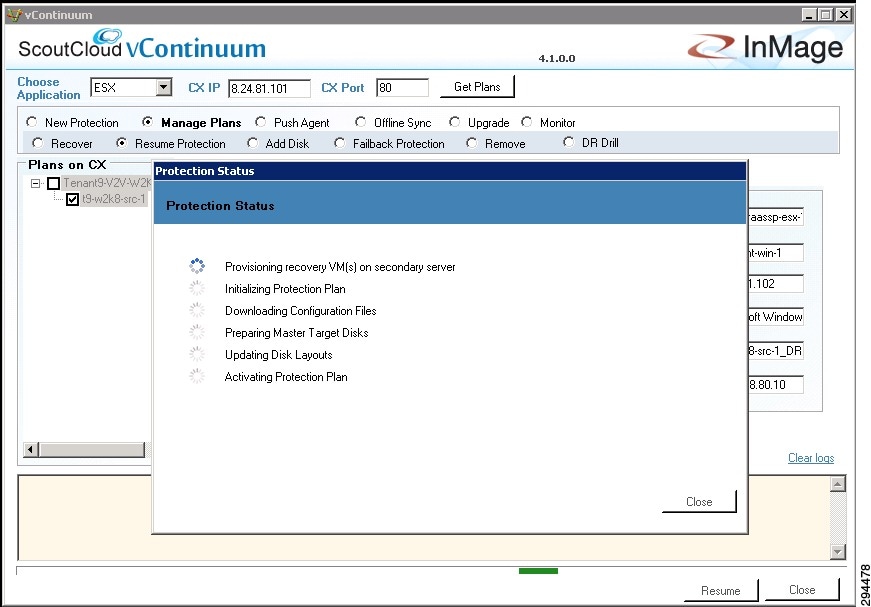871x607 pixels.
Task: Click the field showing '8-src-1_DR'
Action: pos(775,350)
